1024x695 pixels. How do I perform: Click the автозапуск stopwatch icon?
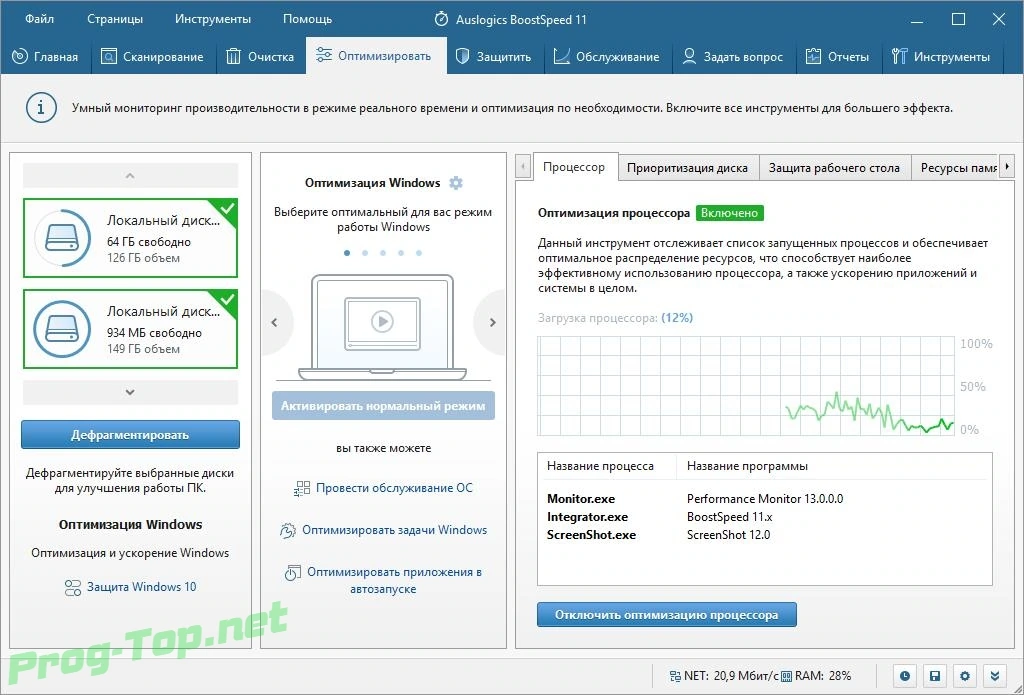(293, 573)
